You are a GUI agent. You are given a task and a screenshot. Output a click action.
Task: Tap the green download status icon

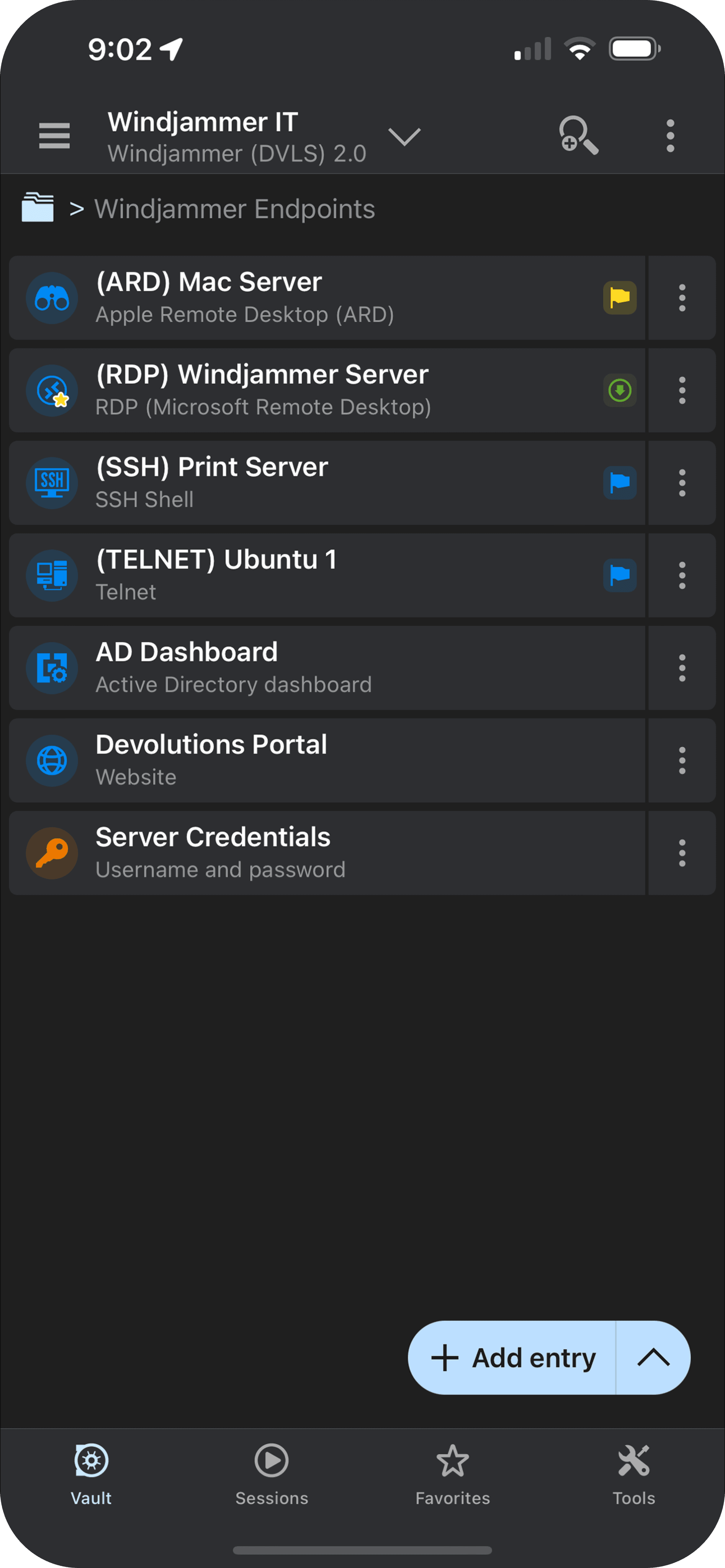pos(620,390)
